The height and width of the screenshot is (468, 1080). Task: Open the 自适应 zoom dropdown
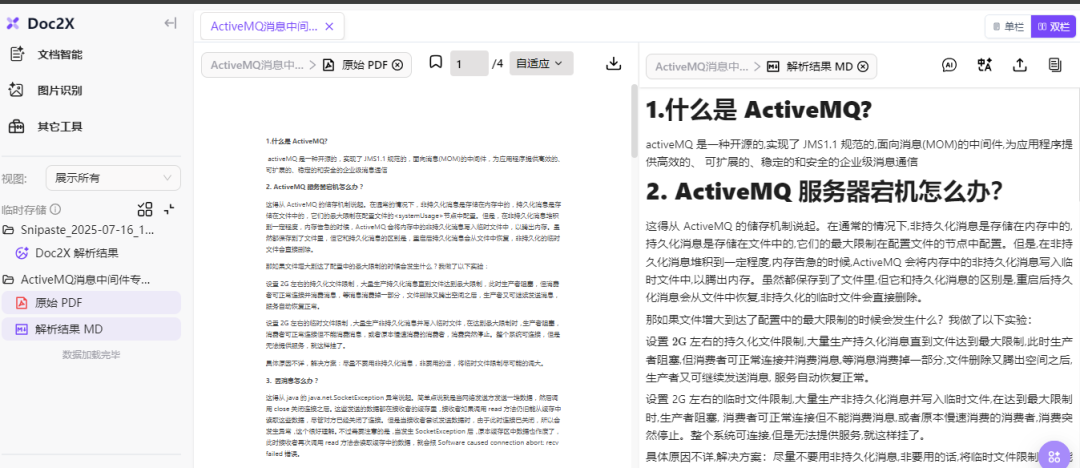pyautogui.click(x=541, y=63)
